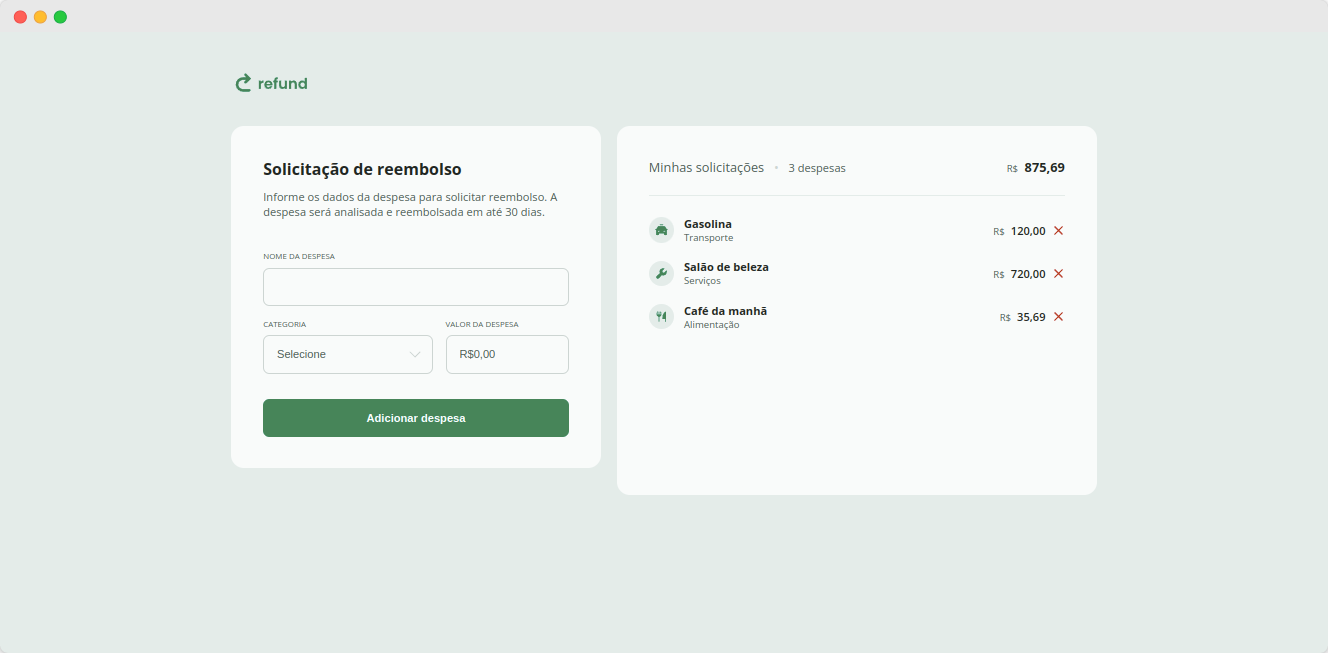1328x653 pixels.
Task: Click the utensils icon beside Café da manhã
Action: click(662, 316)
